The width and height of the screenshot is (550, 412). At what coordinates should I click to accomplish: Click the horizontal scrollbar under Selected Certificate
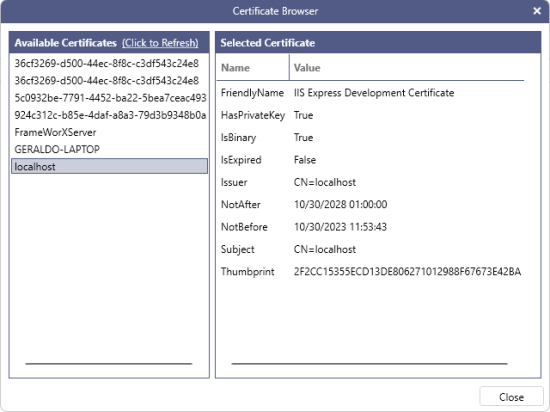369,364
